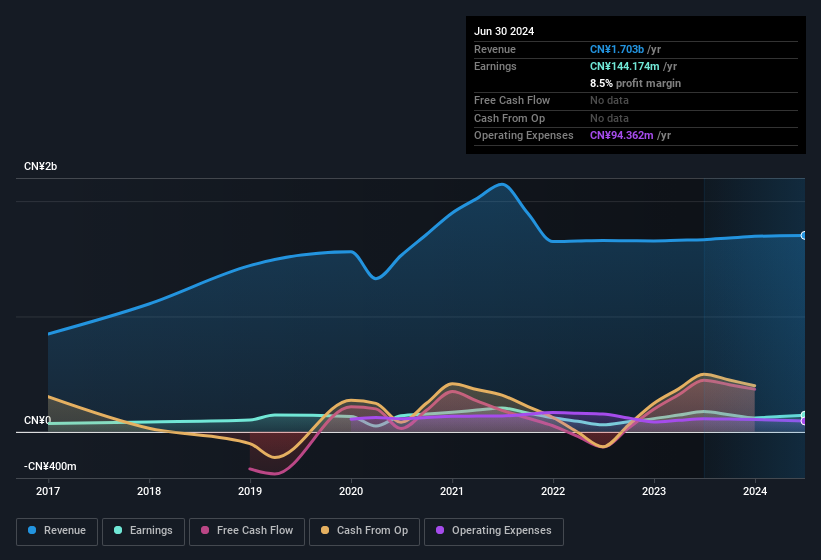Toggle the Earnings series legend button
Viewport: 821px width, 560px height.
[143, 531]
